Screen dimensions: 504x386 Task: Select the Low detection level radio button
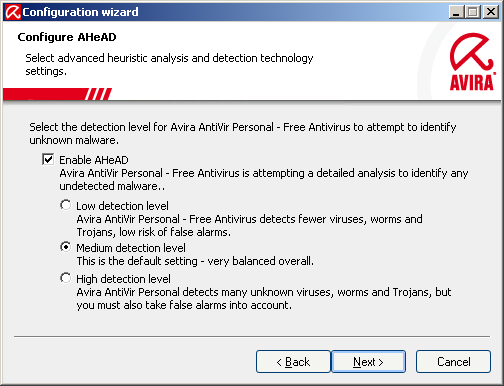pos(66,205)
